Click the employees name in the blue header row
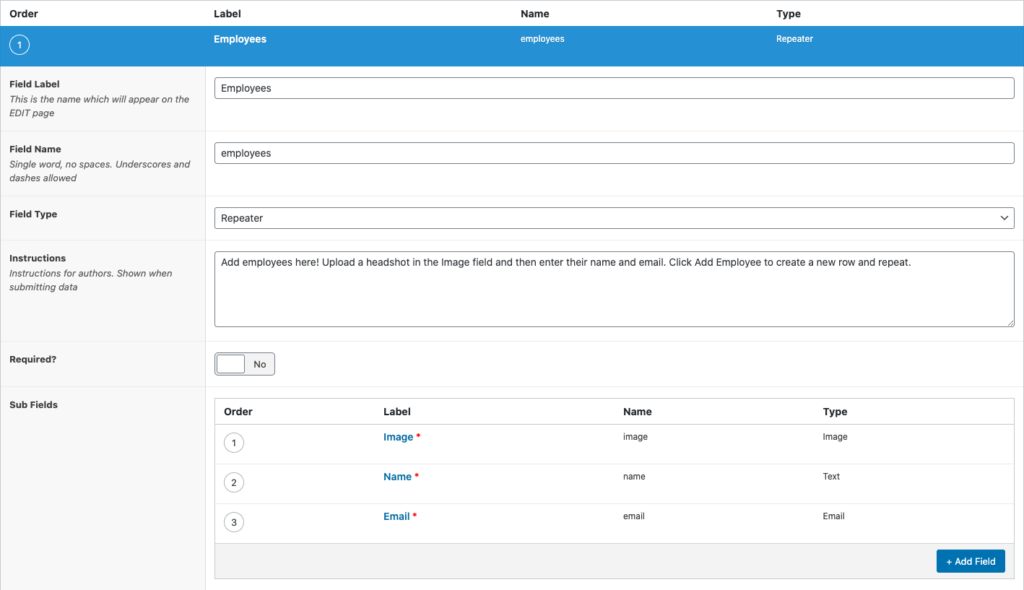The width and height of the screenshot is (1024, 590). 542,39
